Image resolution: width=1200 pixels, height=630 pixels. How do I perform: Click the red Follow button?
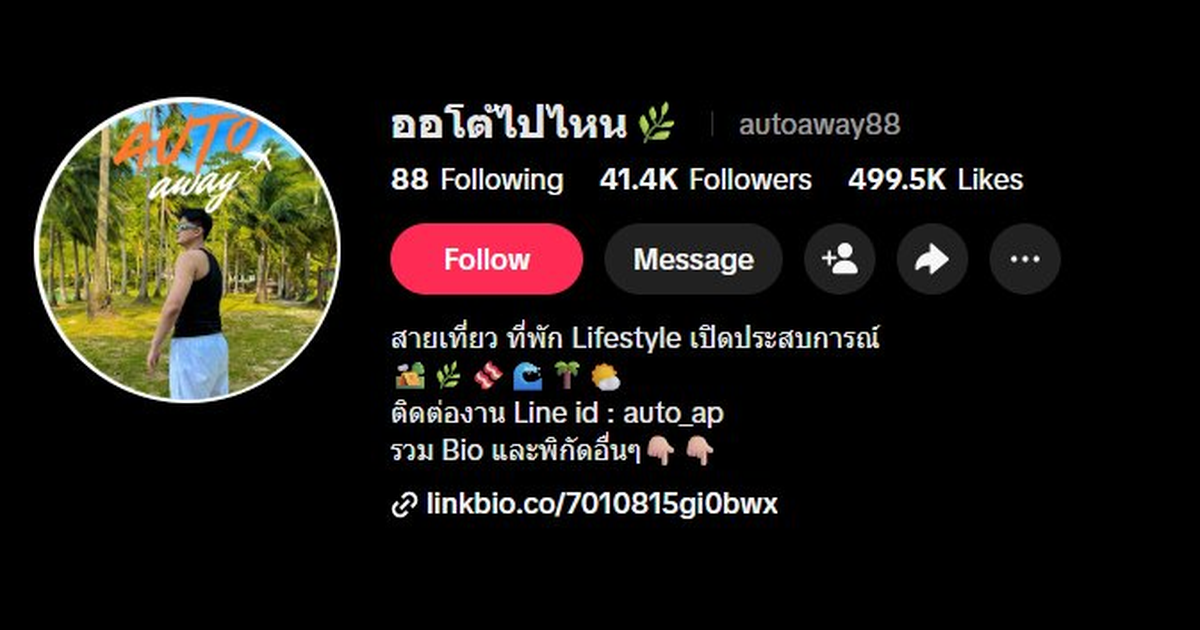486,259
